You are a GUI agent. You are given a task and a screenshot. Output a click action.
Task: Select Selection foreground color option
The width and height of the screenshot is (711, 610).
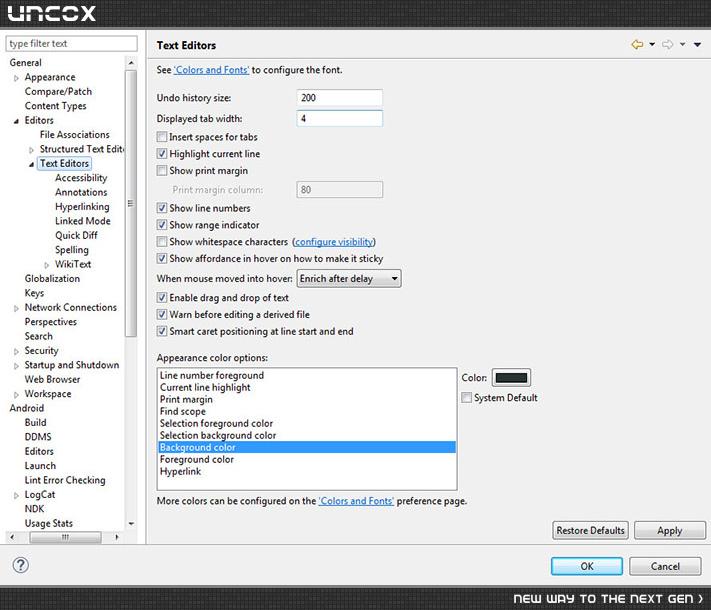(x=307, y=423)
